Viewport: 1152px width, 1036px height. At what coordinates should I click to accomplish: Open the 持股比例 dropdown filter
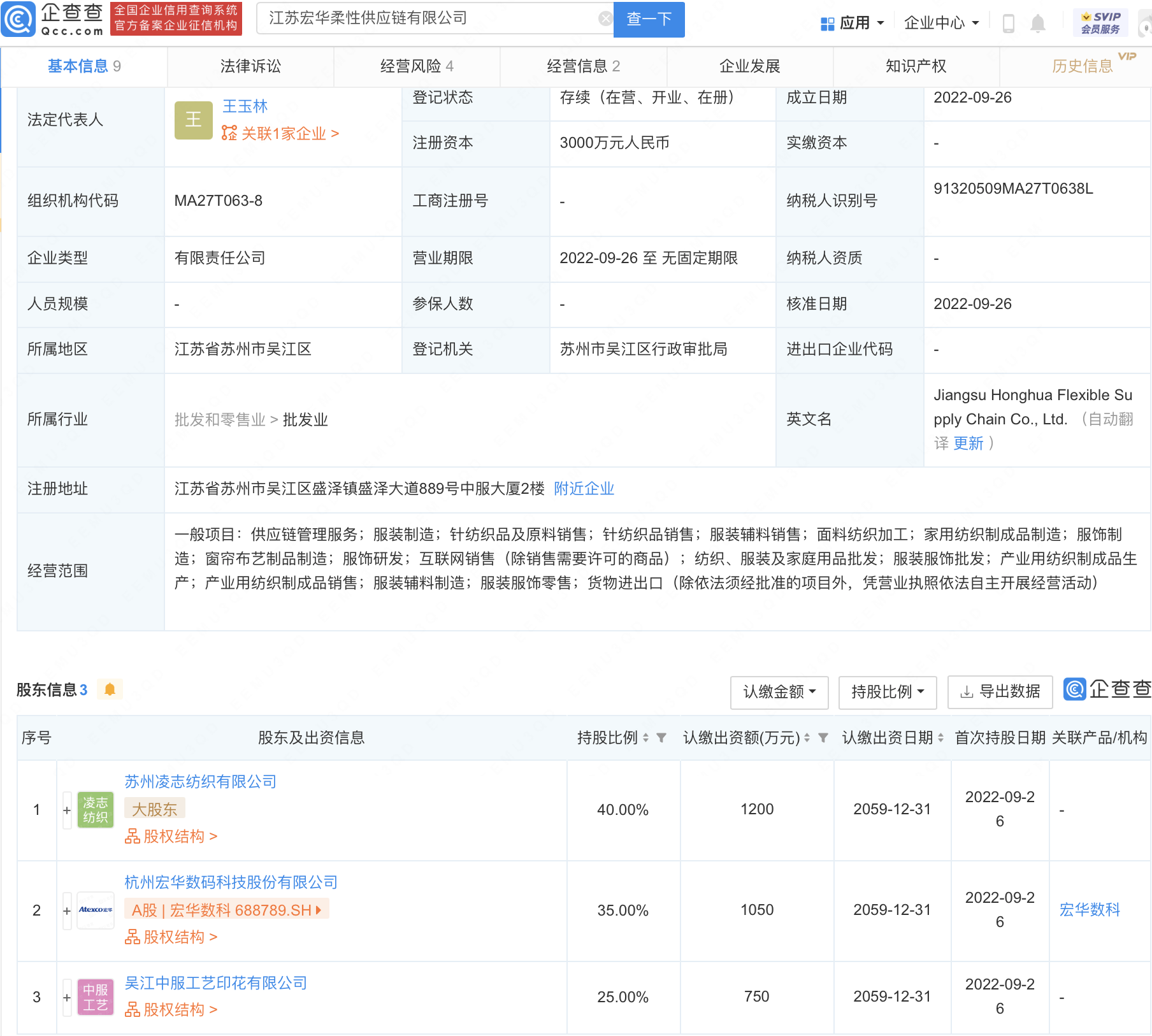point(888,692)
